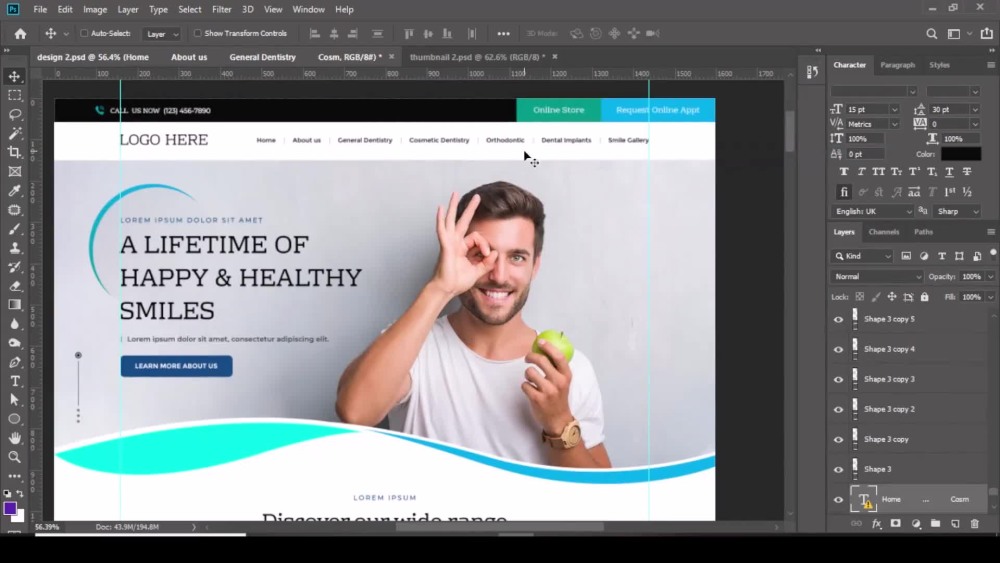Click the purple foreground color swatch
Image resolution: width=1000 pixels, height=563 pixels.
click(9, 508)
